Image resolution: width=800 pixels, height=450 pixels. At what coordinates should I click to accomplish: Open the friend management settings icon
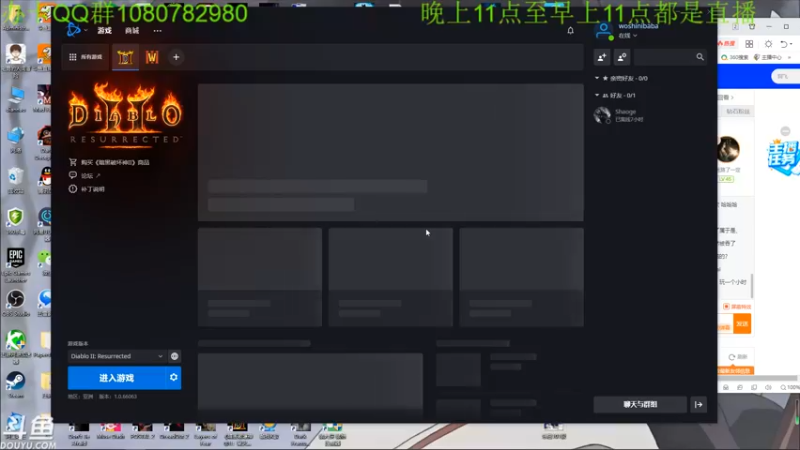(622, 57)
